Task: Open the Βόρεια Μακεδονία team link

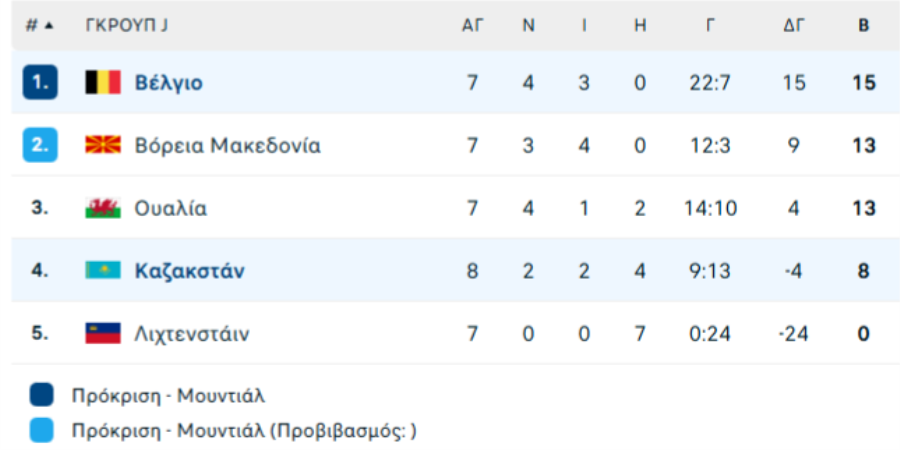Action: click(x=227, y=146)
